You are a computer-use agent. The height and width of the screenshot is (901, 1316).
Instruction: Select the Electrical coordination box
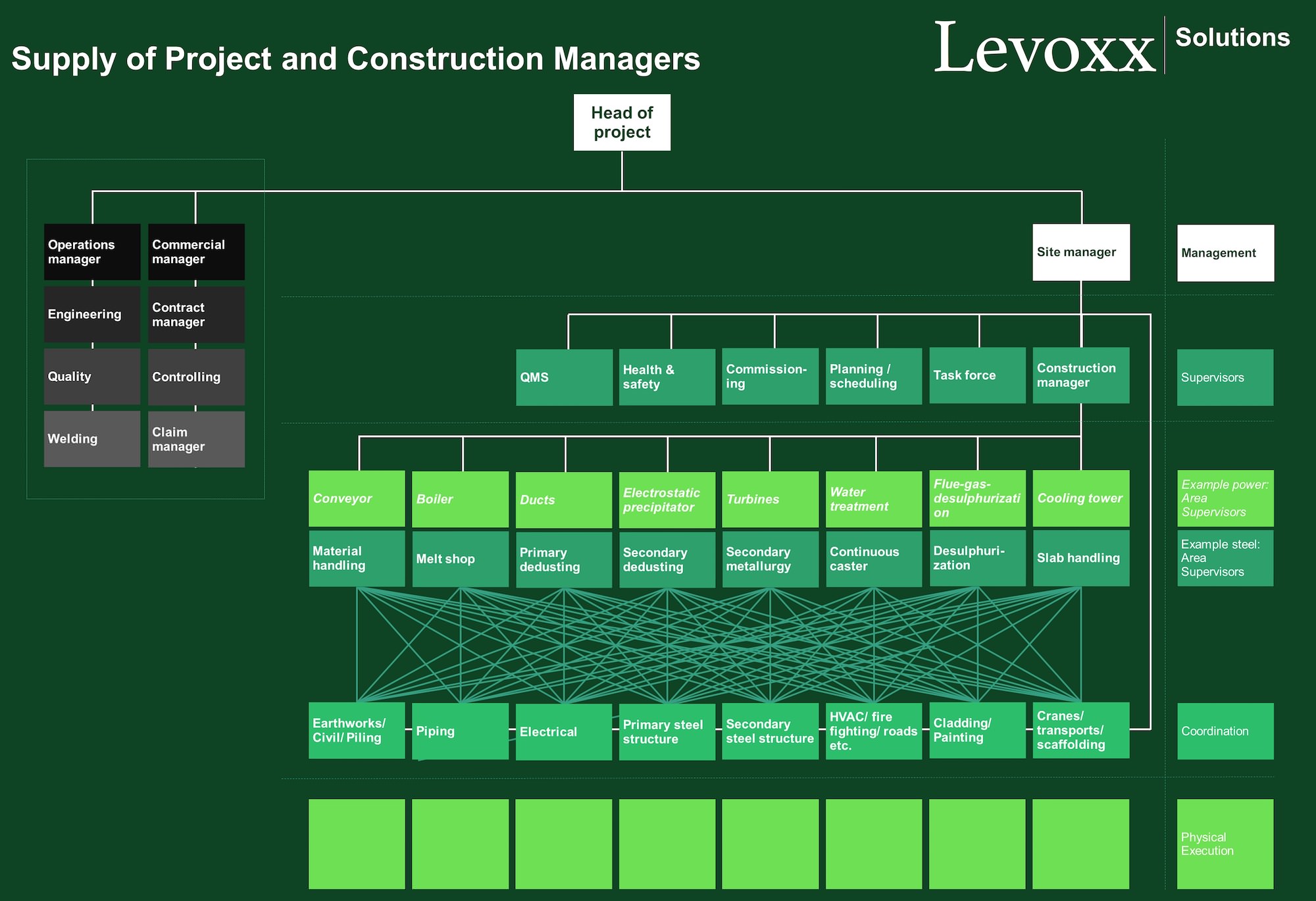click(564, 732)
